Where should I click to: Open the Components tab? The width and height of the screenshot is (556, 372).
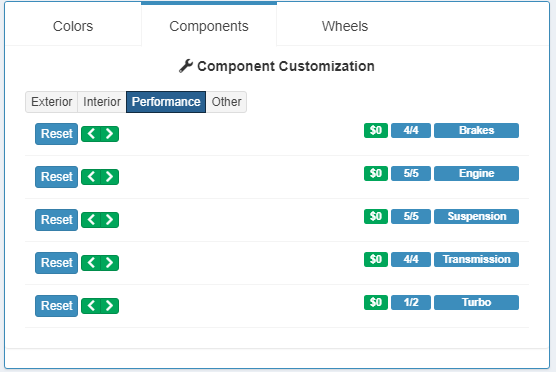point(209,26)
